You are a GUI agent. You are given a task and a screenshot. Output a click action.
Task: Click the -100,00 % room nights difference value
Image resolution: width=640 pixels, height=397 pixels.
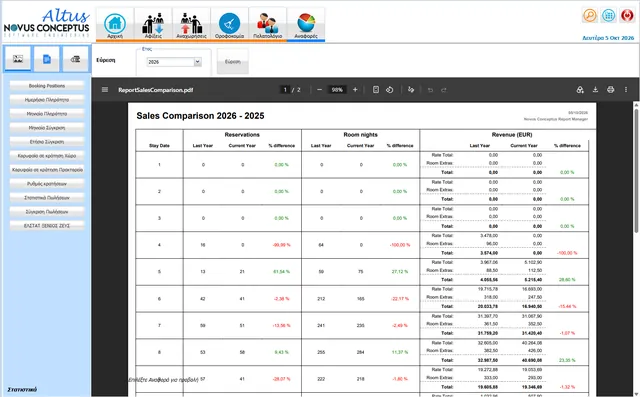coord(400,245)
